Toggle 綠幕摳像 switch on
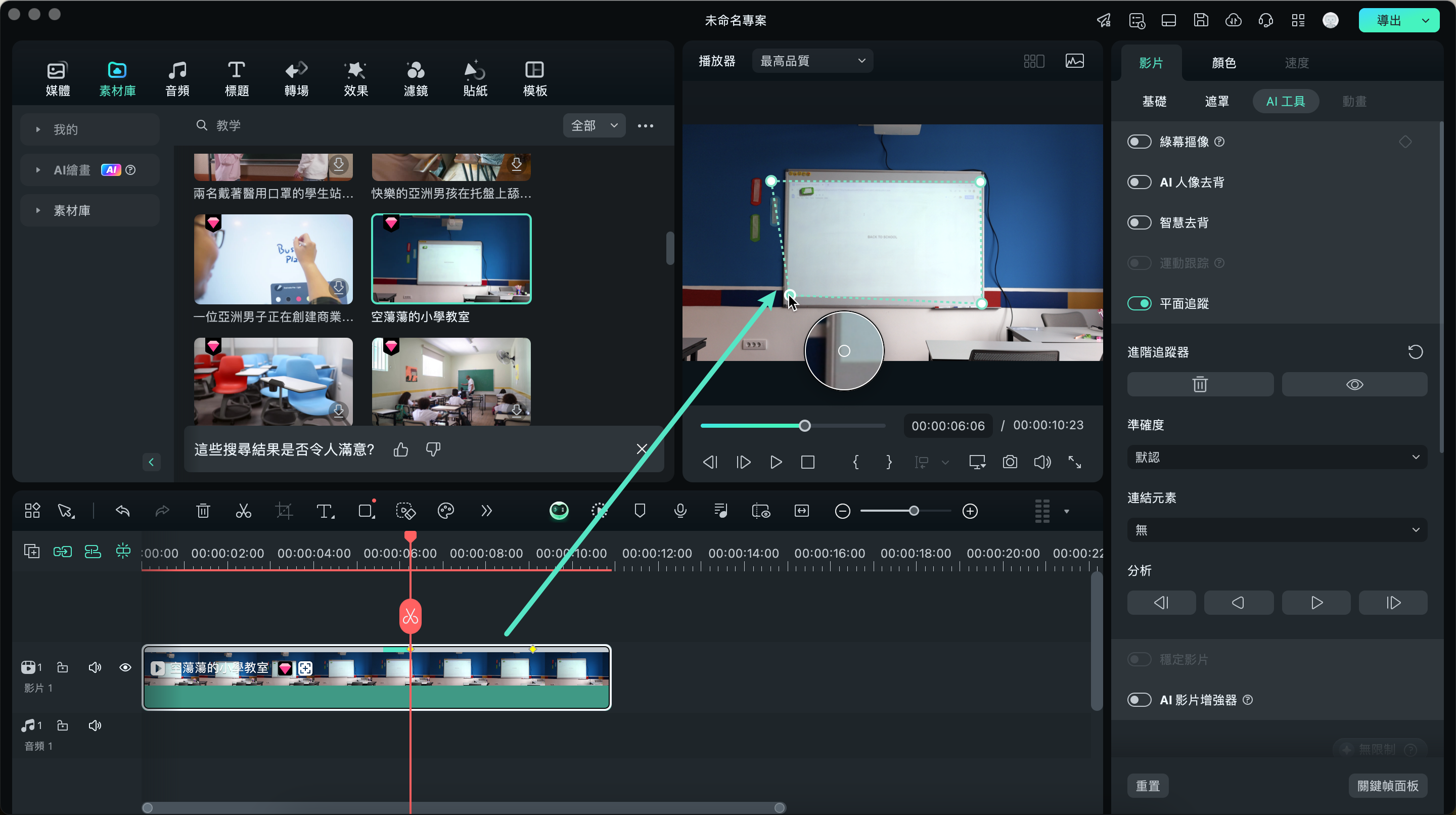The width and height of the screenshot is (1456, 815). 1139,141
